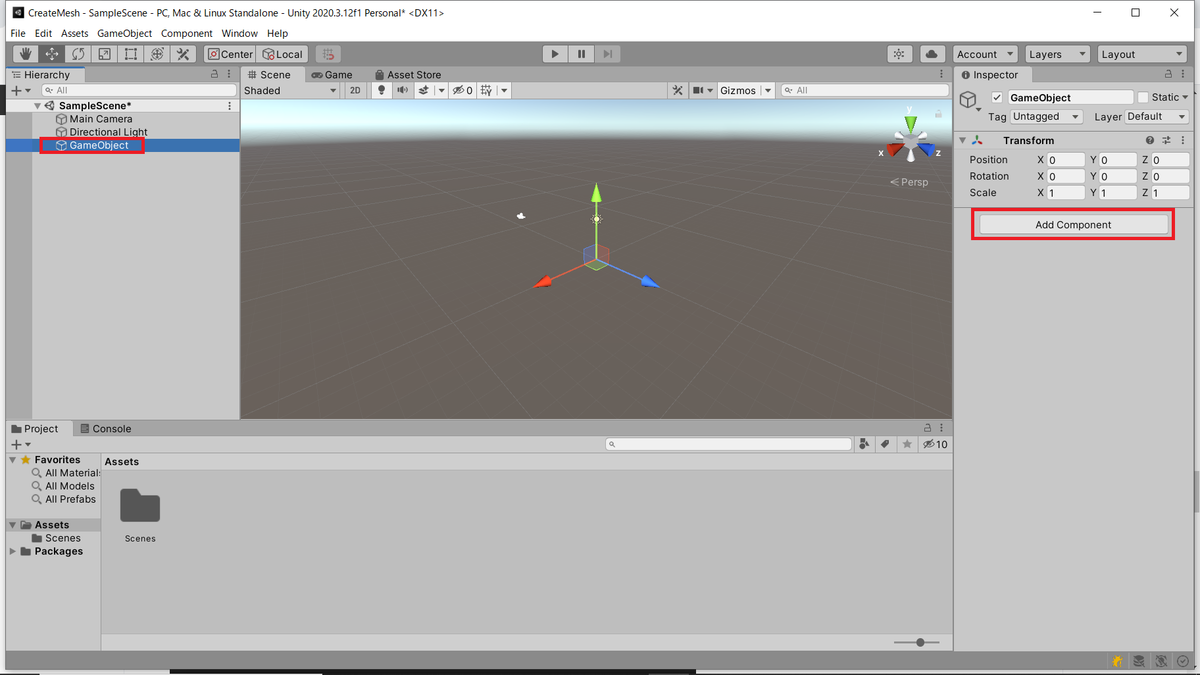
Task: Select the Move tool
Action: [52, 54]
